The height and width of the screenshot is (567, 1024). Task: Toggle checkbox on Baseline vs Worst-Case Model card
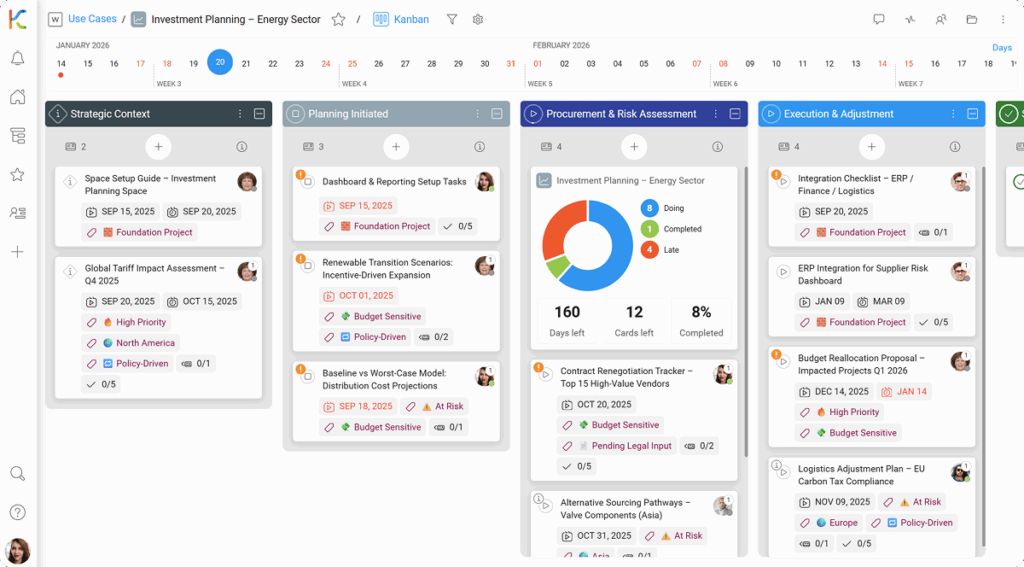pyautogui.click(x=308, y=374)
